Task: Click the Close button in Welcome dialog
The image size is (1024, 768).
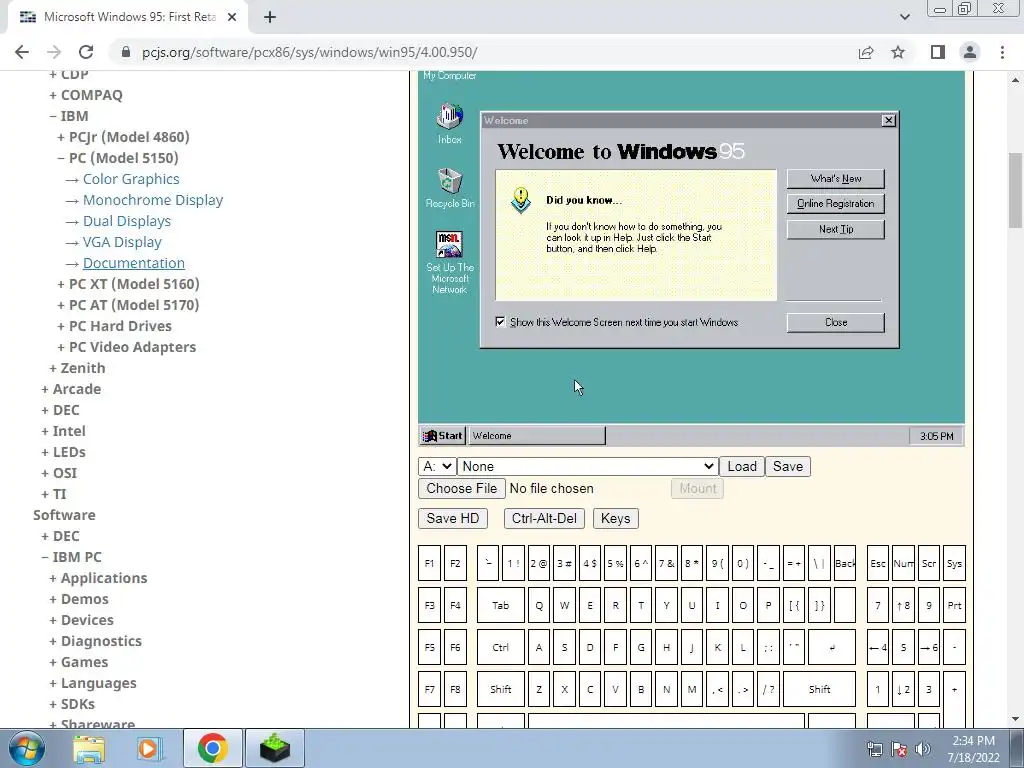Action: click(836, 323)
